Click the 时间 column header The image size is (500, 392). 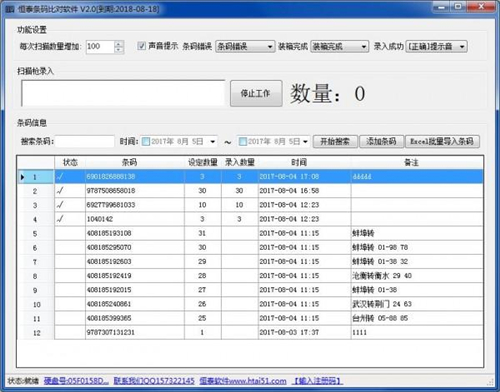pos(299,162)
